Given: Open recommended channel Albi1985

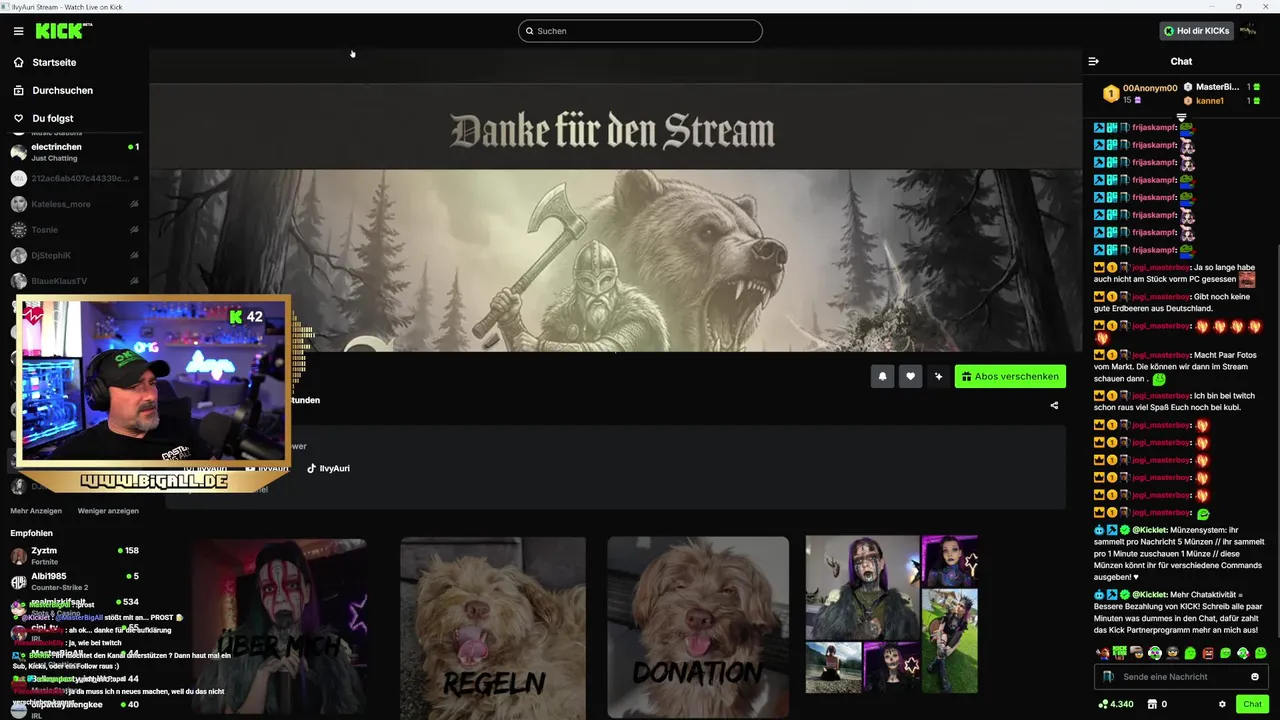Looking at the screenshot, I should [x=74, y=581].
